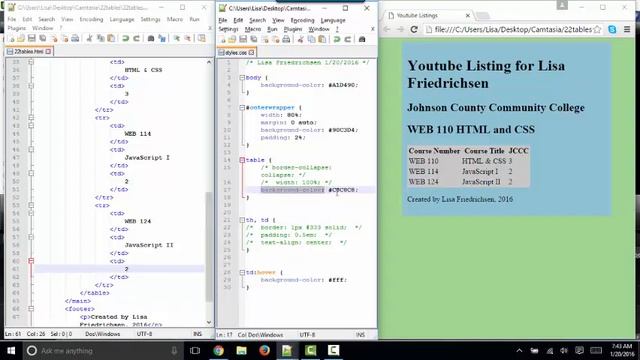Viewport: 640px width, 360px height.
Task: Close the 22tables.html document tab
Action: pos(49,51)
